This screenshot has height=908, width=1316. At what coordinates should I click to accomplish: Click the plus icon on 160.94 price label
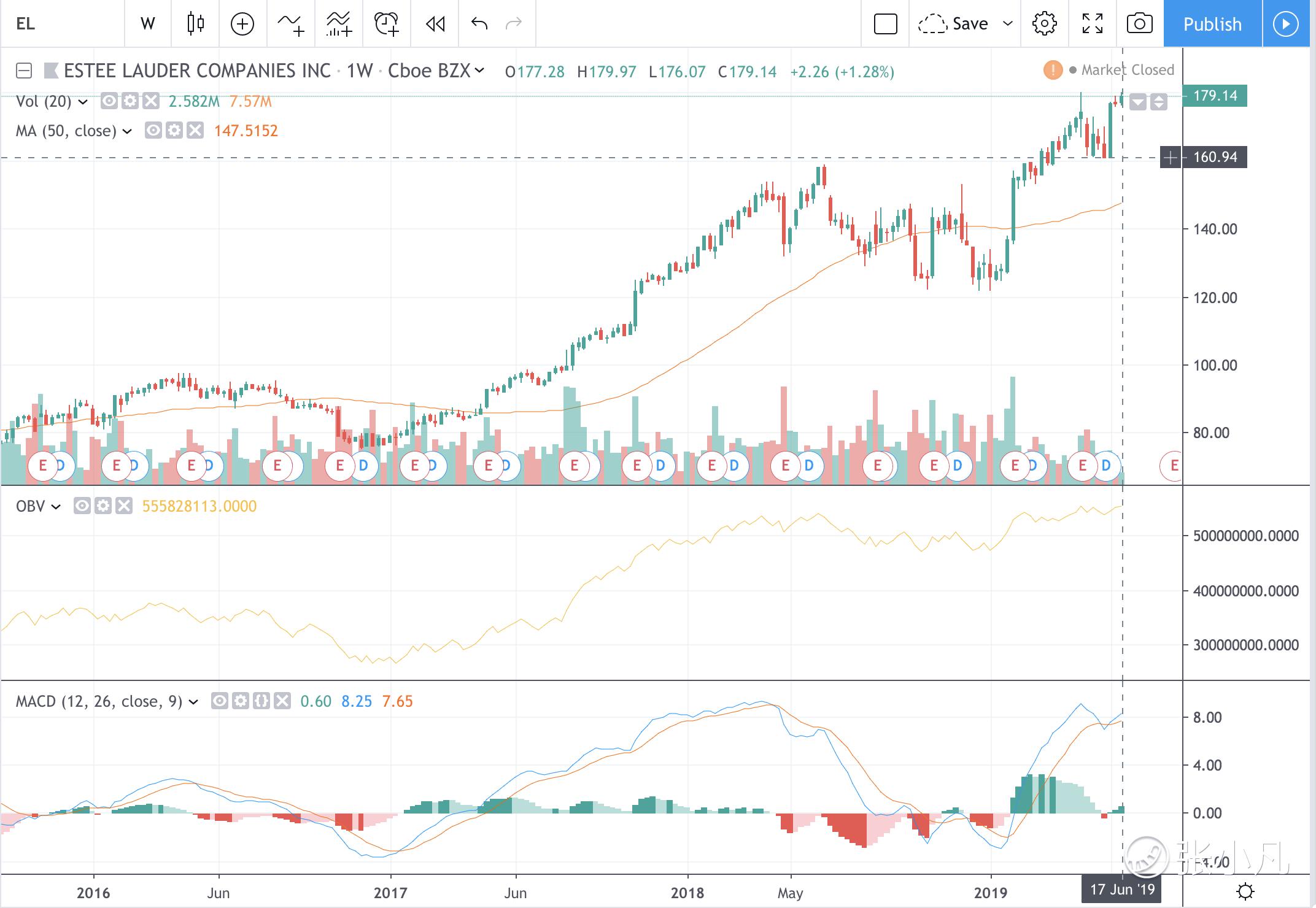pos(1171,158)
